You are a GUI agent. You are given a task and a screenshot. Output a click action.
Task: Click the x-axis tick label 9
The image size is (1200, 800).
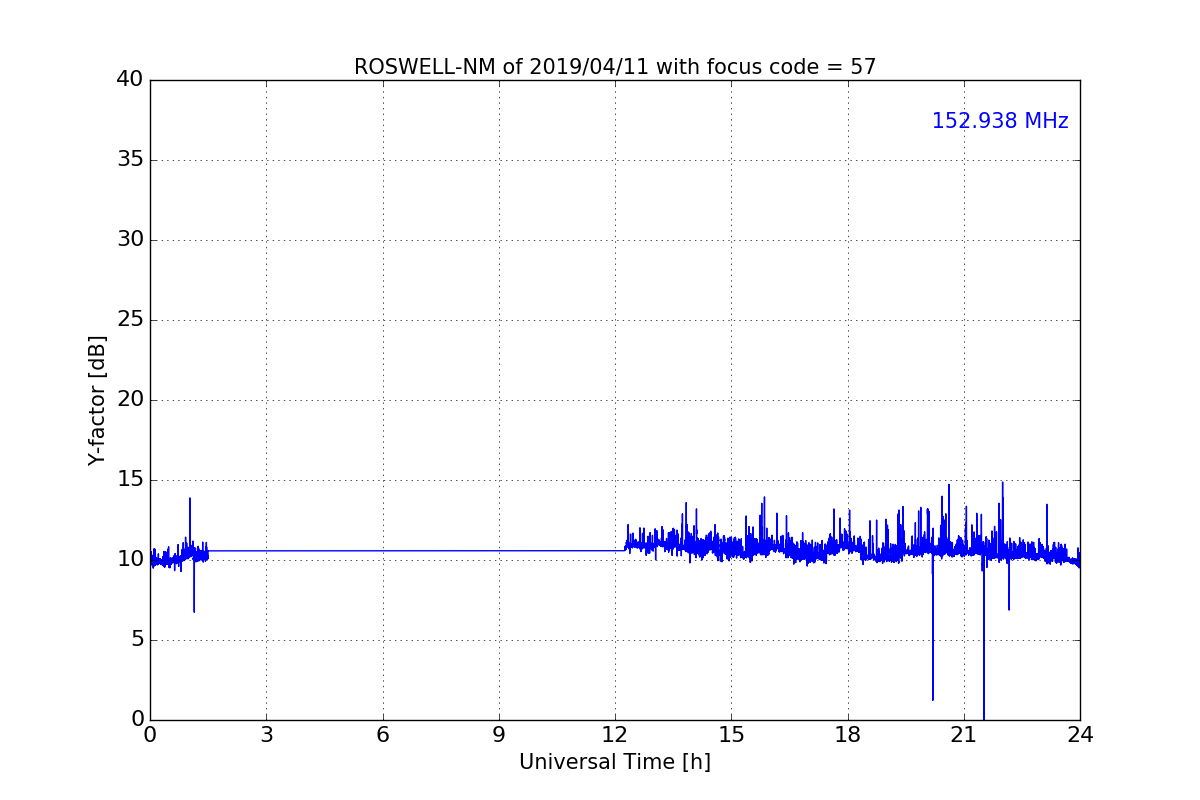click(499, 735)
